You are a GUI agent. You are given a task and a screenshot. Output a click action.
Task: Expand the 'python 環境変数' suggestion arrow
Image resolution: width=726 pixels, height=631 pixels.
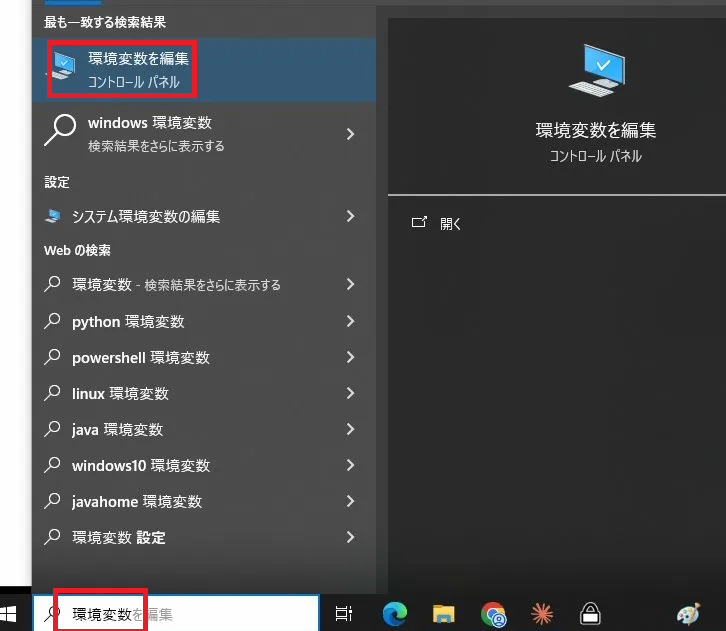click(350, 321)
